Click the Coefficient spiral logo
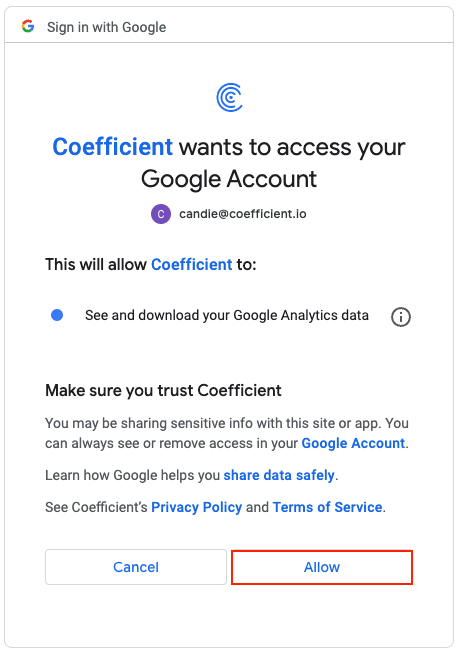458x653 pixels. pyautogui.click(x=229, y=97)
